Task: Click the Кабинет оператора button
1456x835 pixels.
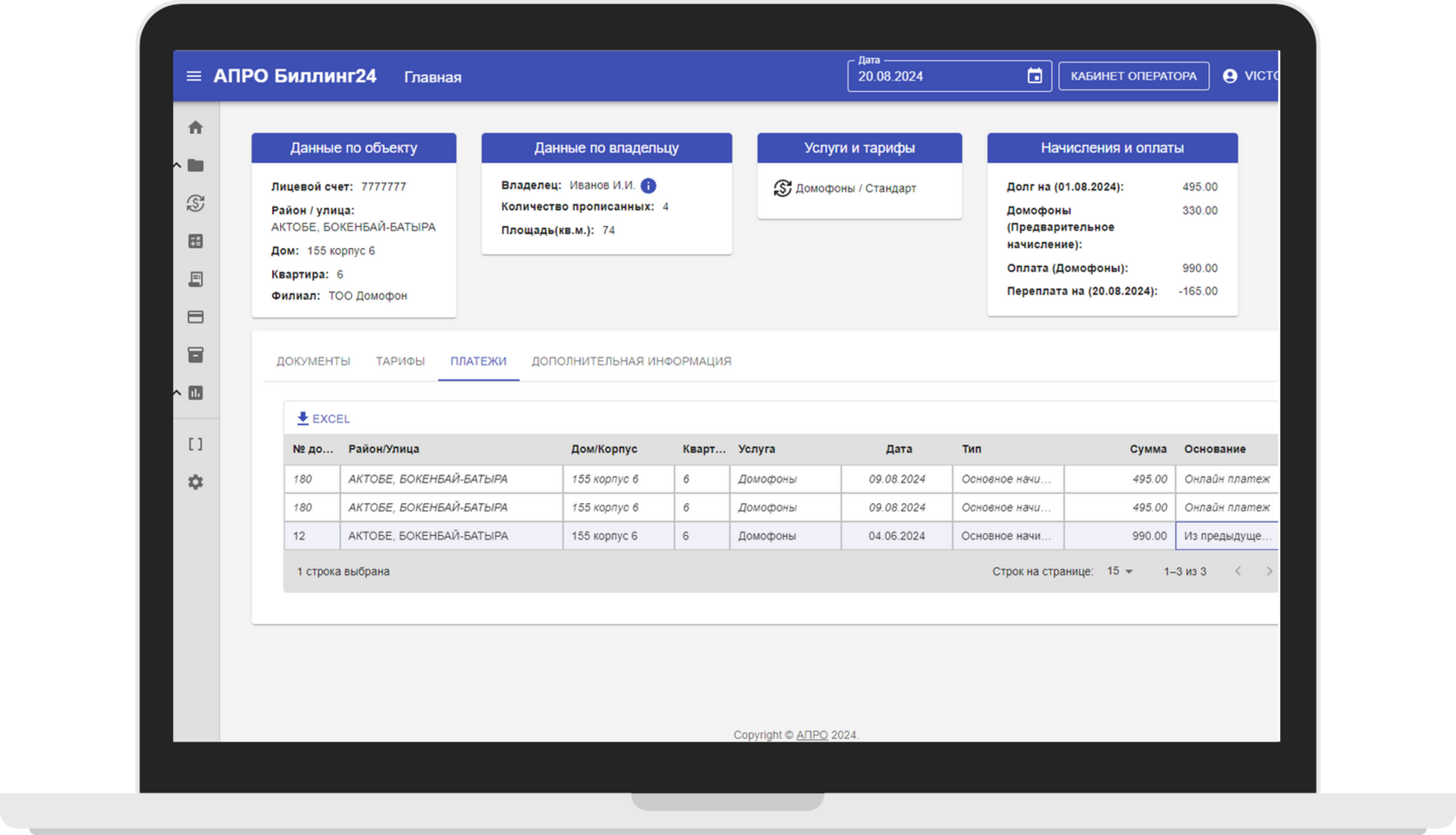Action: pos(1134,76)
